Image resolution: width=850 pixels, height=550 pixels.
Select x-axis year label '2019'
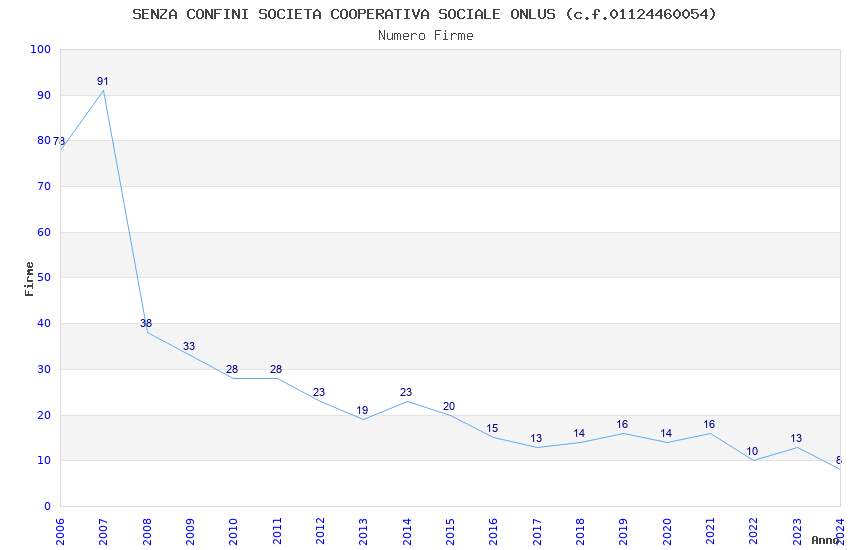coord(623,531)
